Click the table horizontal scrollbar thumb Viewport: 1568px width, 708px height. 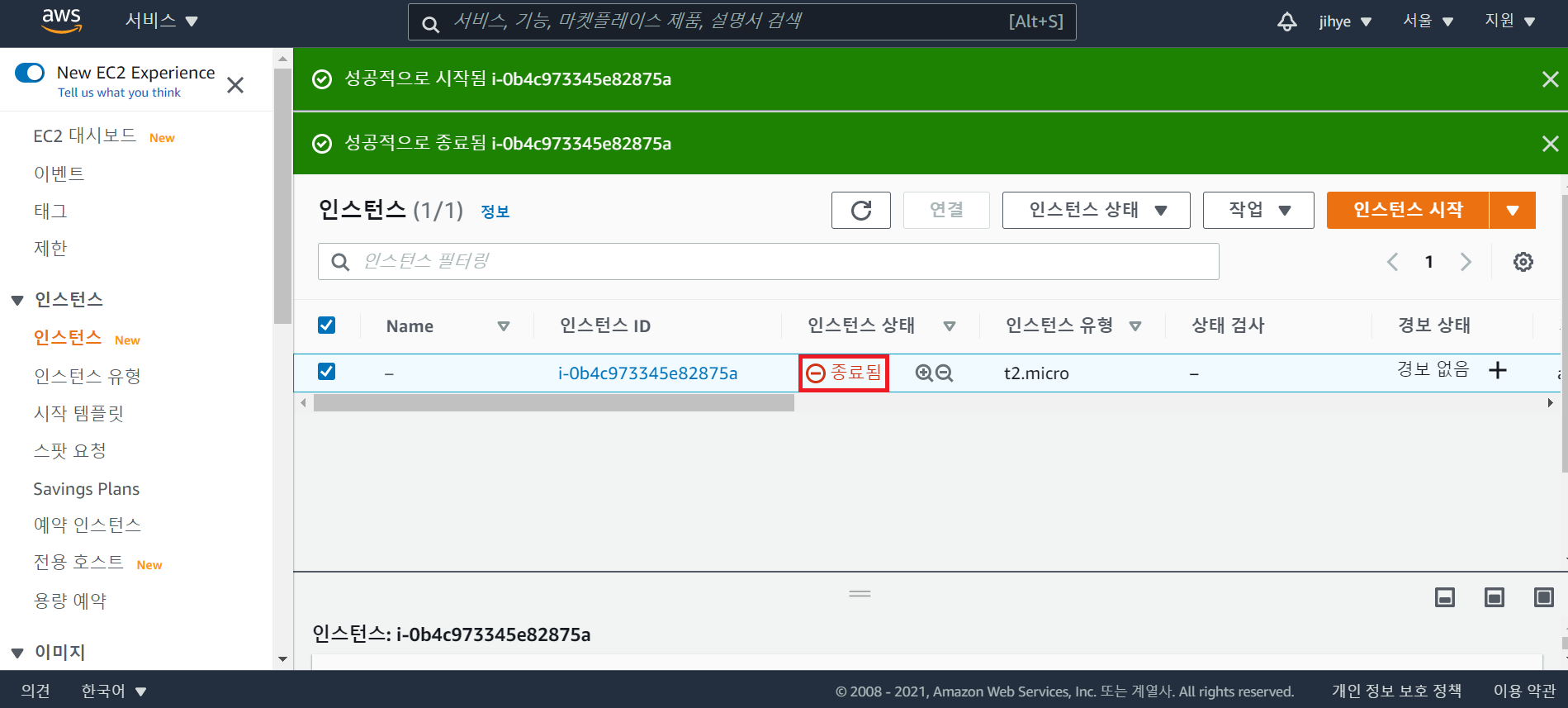coord(553,402)
